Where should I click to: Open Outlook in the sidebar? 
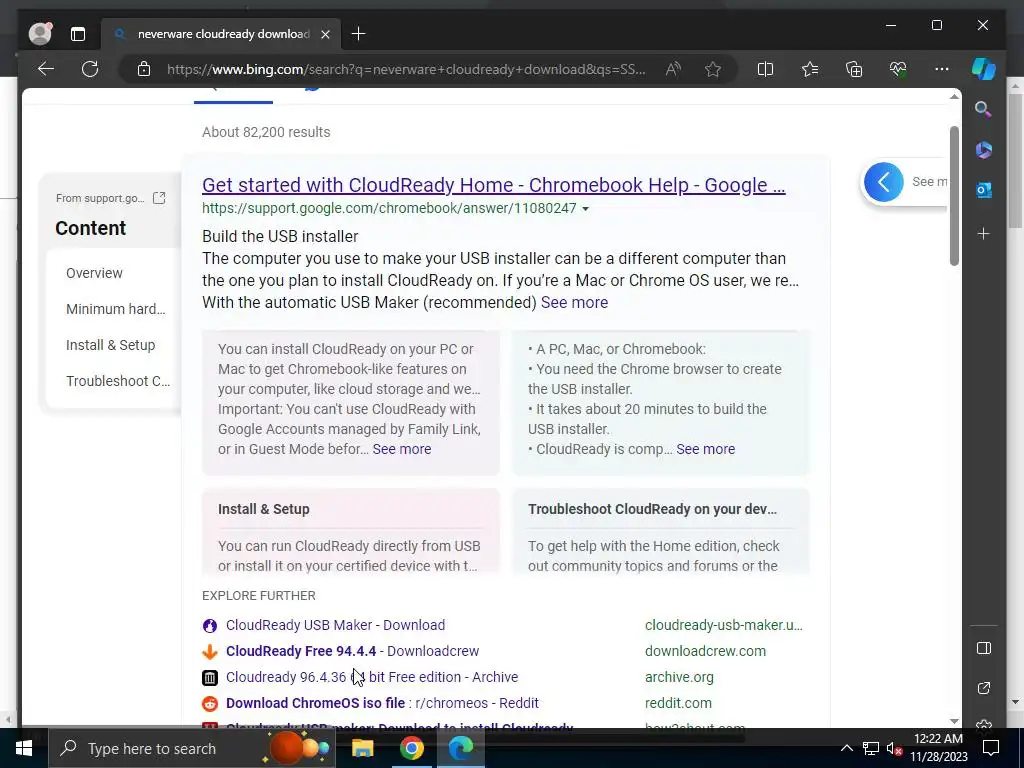(x=984, y=190)
